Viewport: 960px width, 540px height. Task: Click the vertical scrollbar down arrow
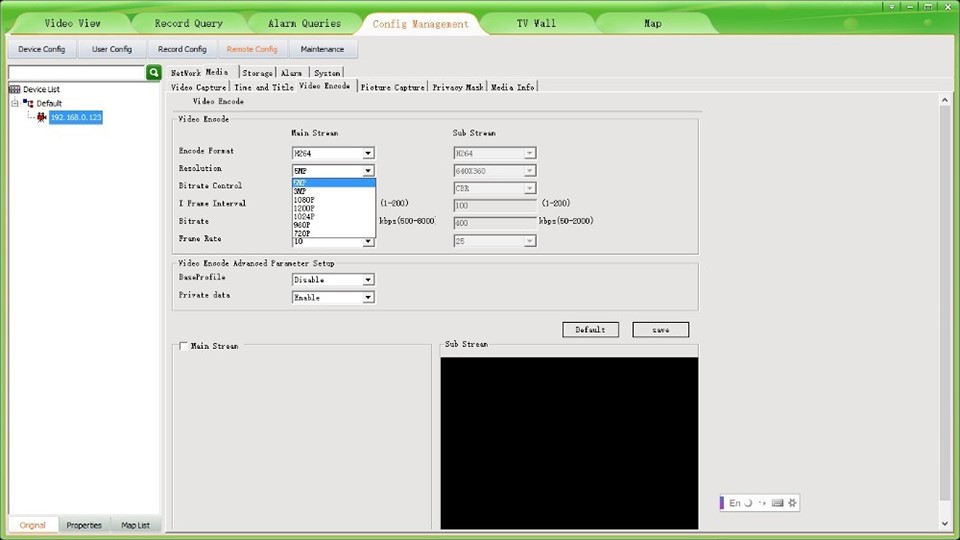[945, 524]
